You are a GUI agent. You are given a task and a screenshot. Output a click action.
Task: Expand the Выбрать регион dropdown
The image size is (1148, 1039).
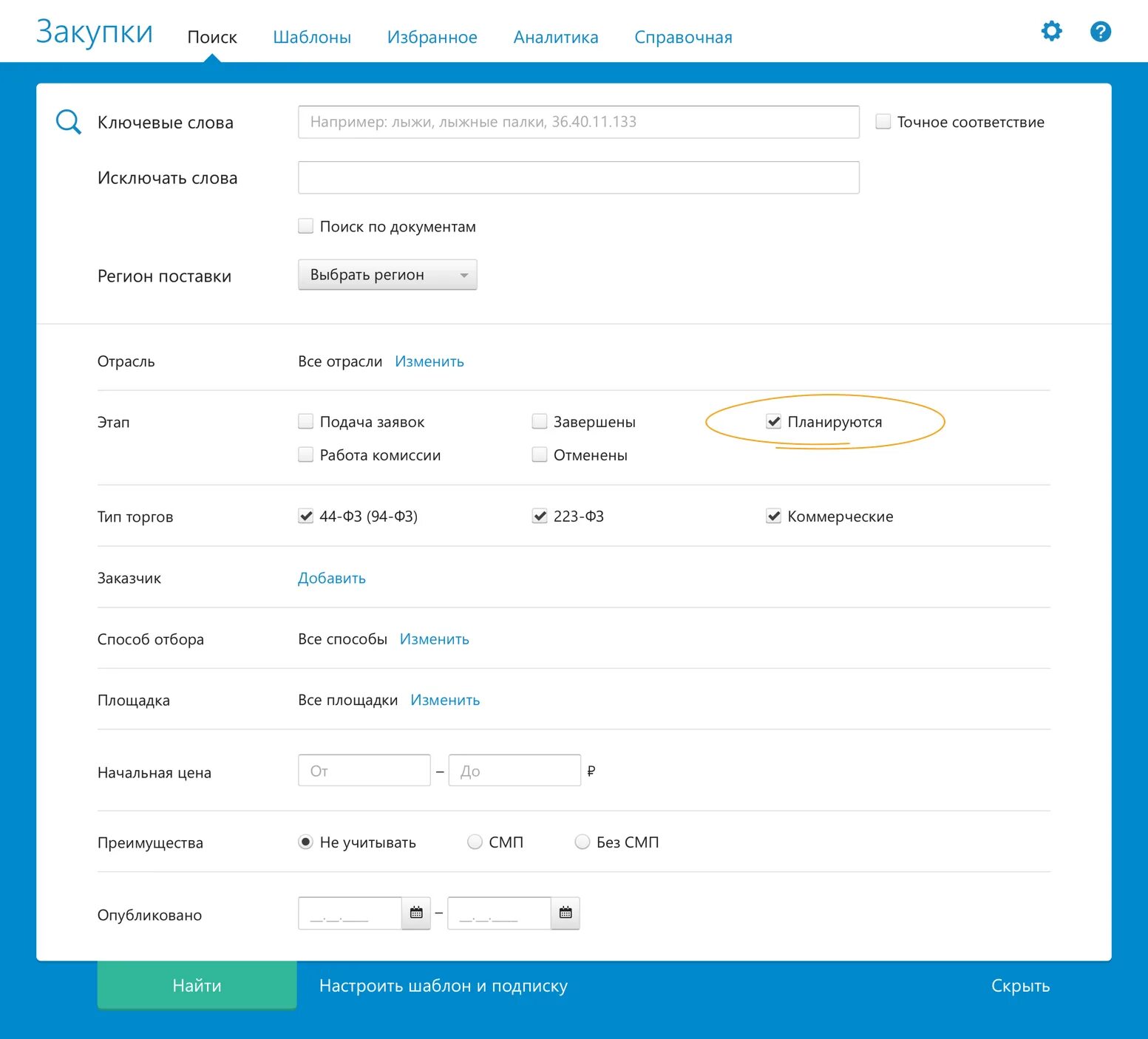click(x=387, y=275)
